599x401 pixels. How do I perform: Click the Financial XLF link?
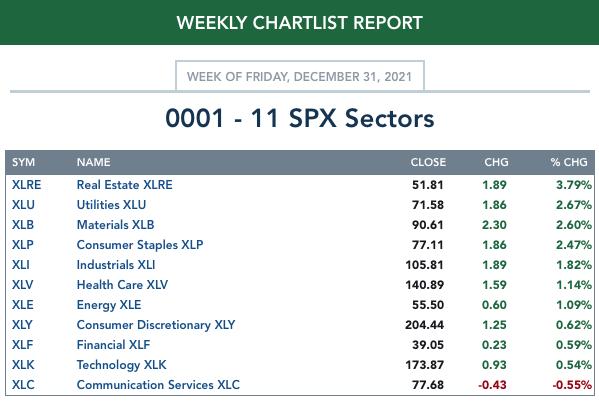click(113, 344)
